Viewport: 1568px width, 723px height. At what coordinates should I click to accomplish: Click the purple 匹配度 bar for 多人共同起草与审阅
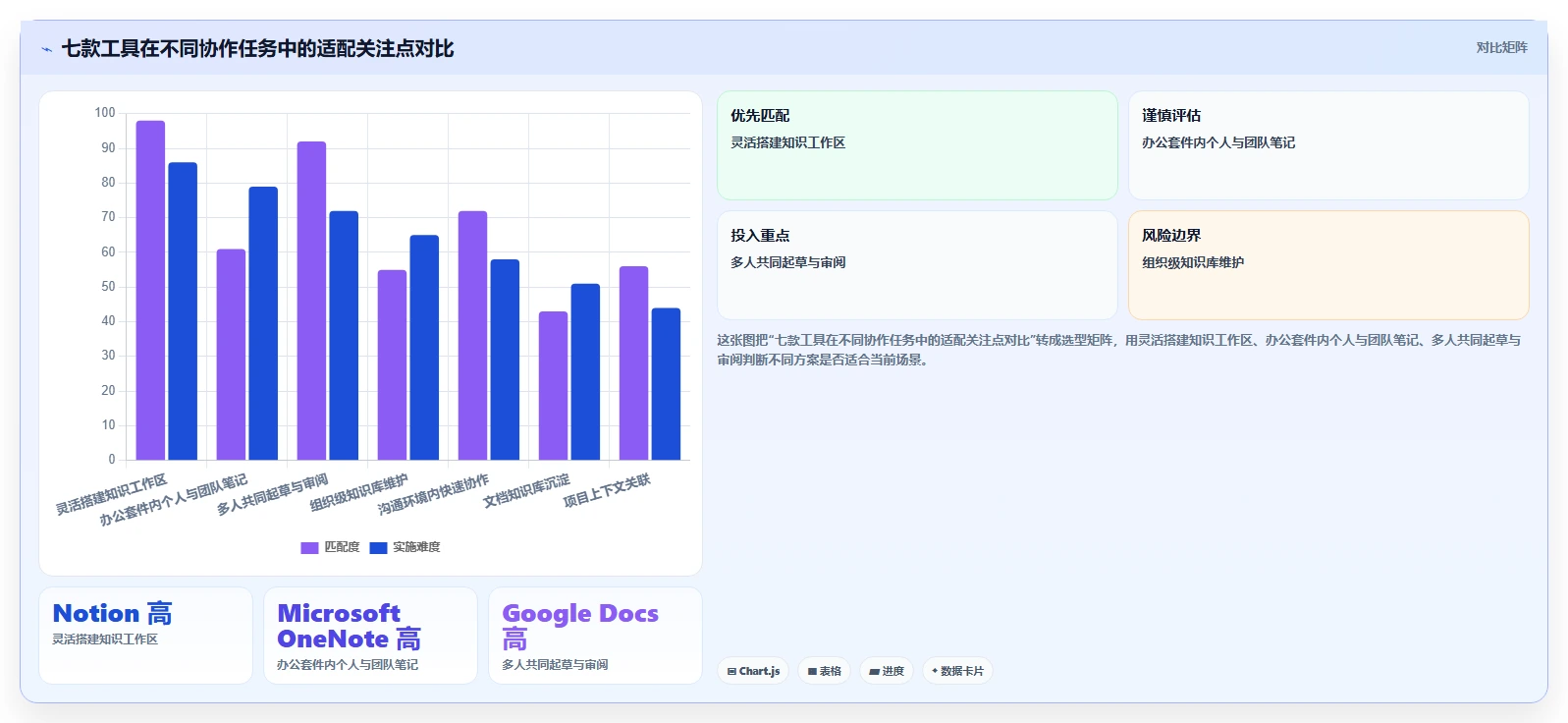[311, 301]
